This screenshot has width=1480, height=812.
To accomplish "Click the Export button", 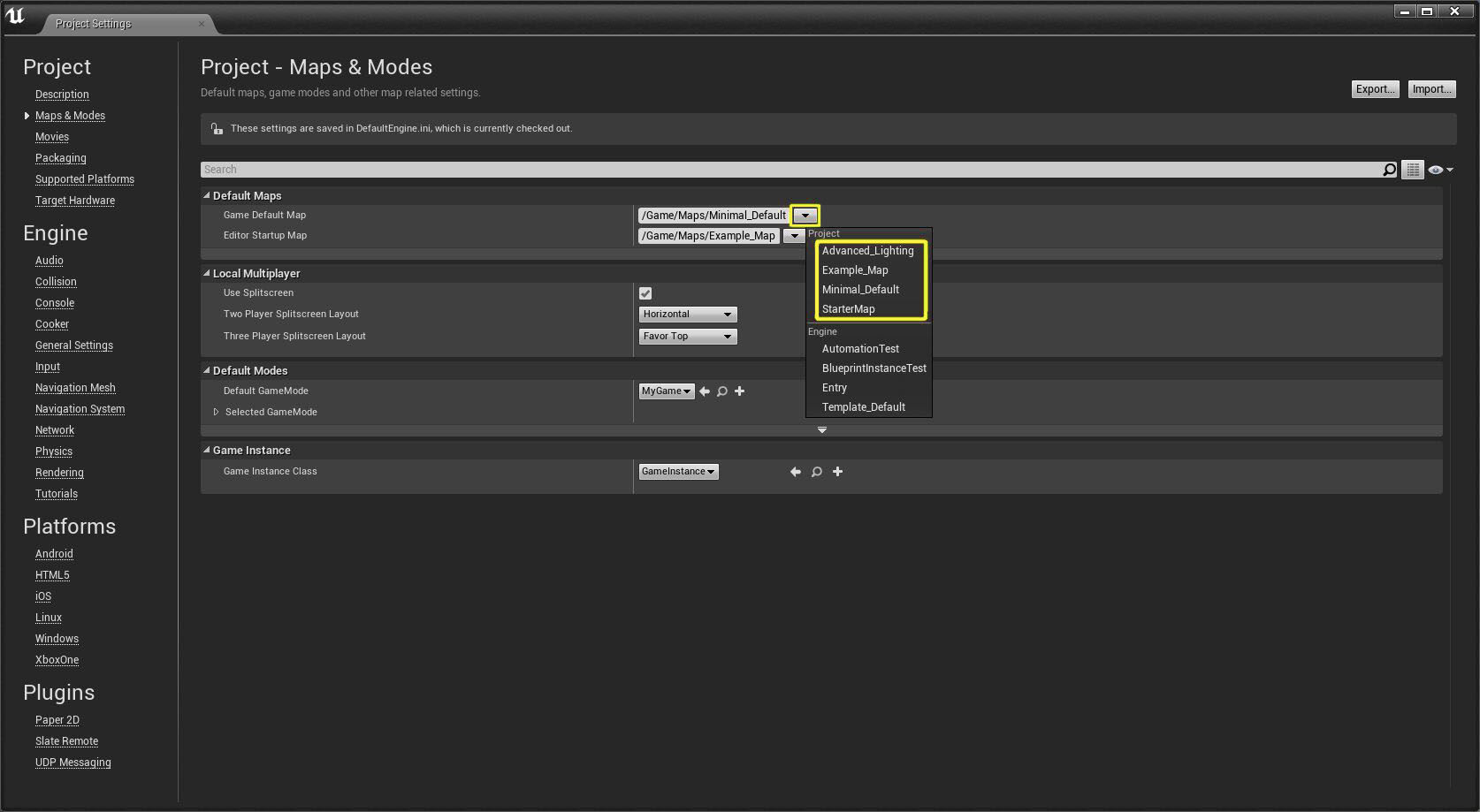I will [1375, 89].
